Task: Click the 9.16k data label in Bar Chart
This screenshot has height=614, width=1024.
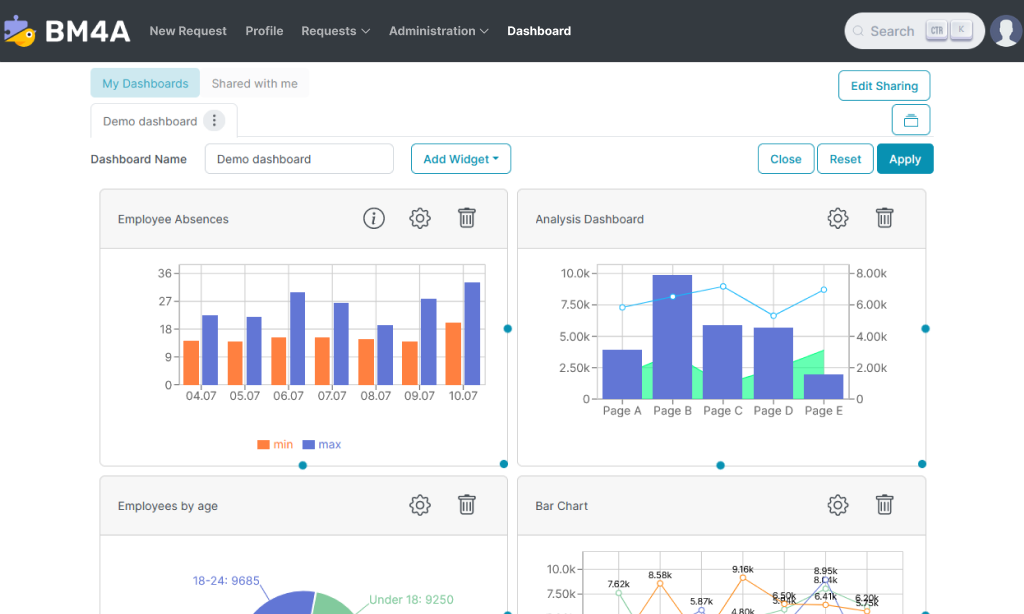Action: tap(743, 570)
